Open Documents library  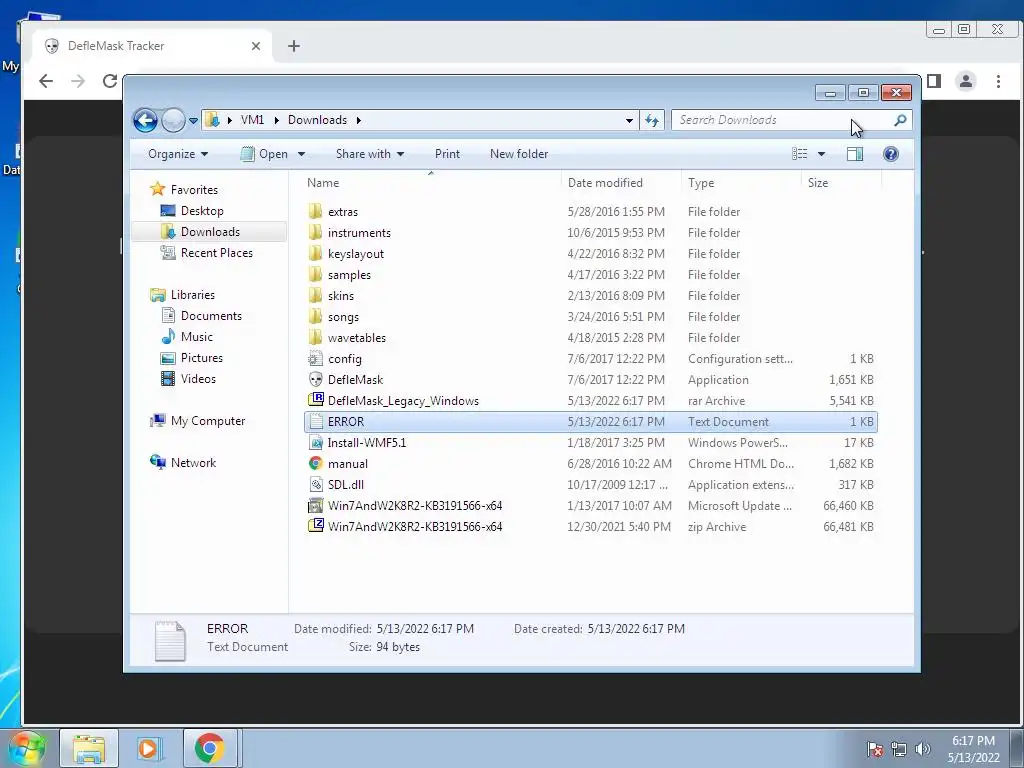[x=211, y=315]
